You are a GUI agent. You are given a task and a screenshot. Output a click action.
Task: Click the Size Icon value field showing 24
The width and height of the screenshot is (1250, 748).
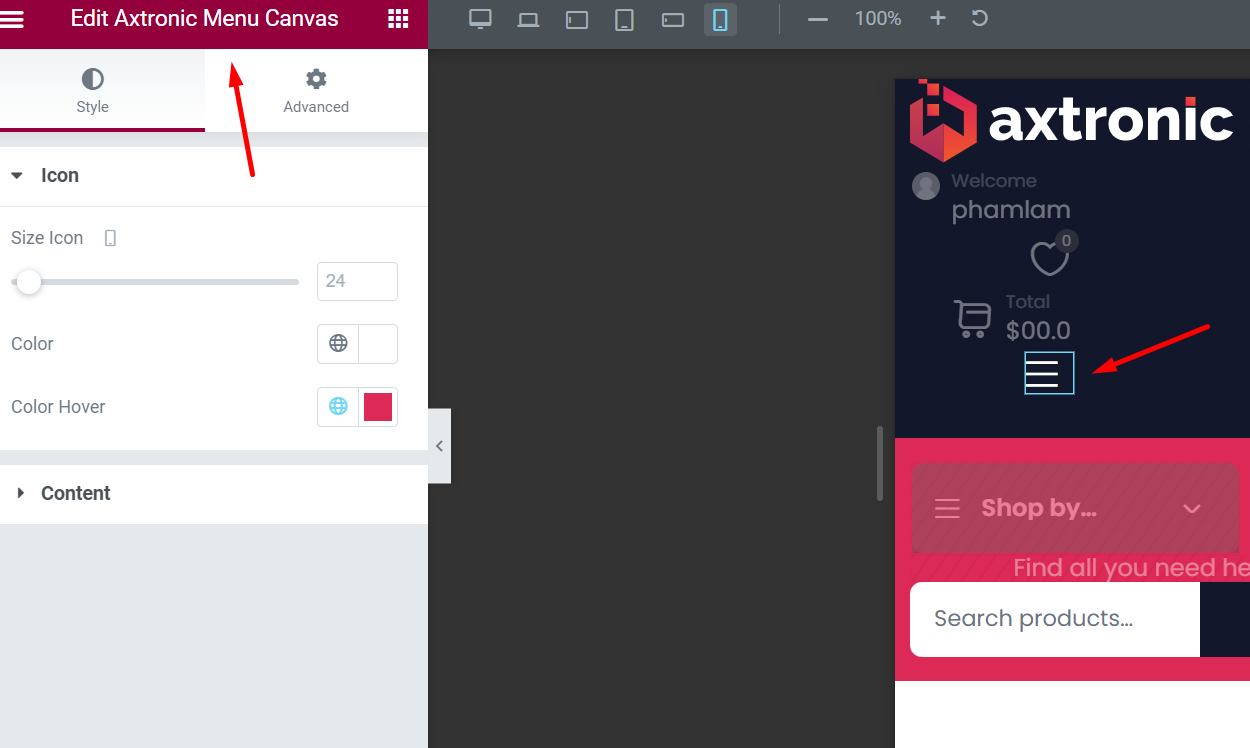(x=357, y=282)
